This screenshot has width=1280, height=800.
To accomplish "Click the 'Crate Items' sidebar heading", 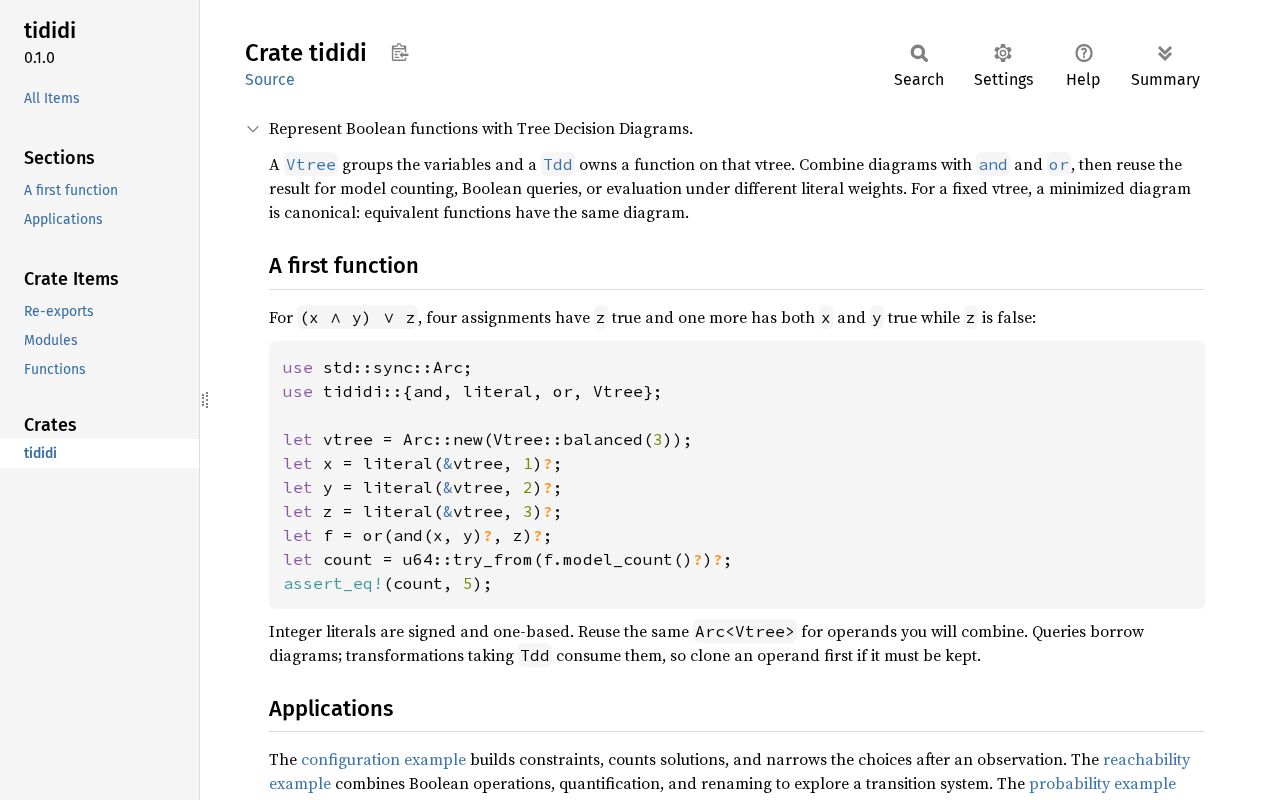I will [71, 279].
